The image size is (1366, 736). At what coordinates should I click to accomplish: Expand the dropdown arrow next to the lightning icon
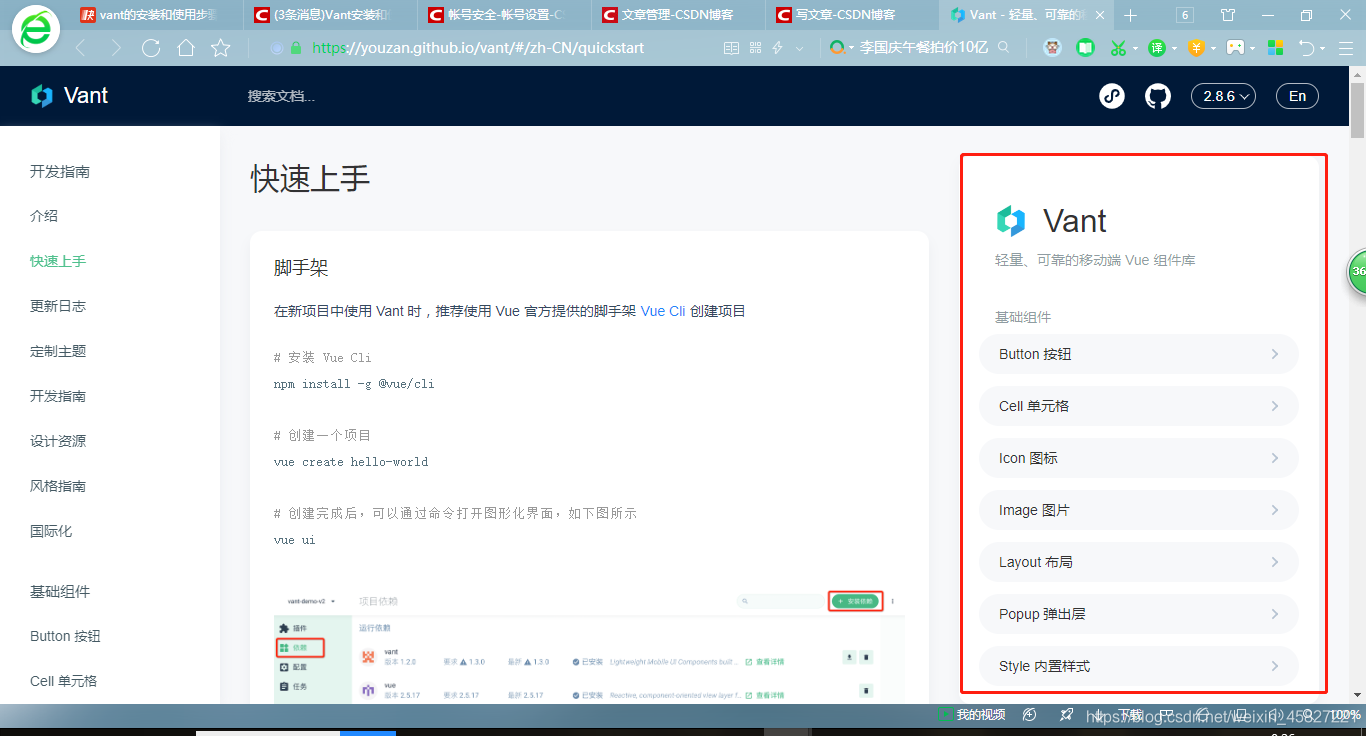coord(799,48)
